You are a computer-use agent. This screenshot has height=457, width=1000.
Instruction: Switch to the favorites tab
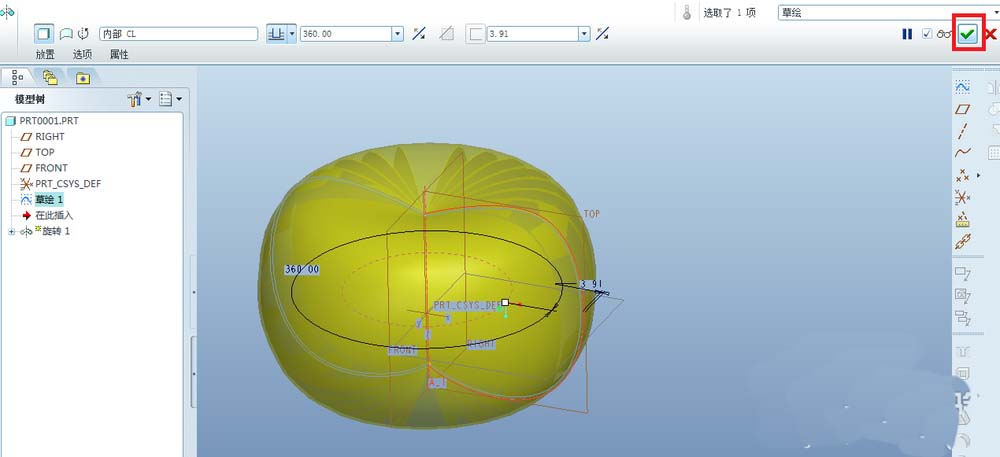click(x=83, y=78)
